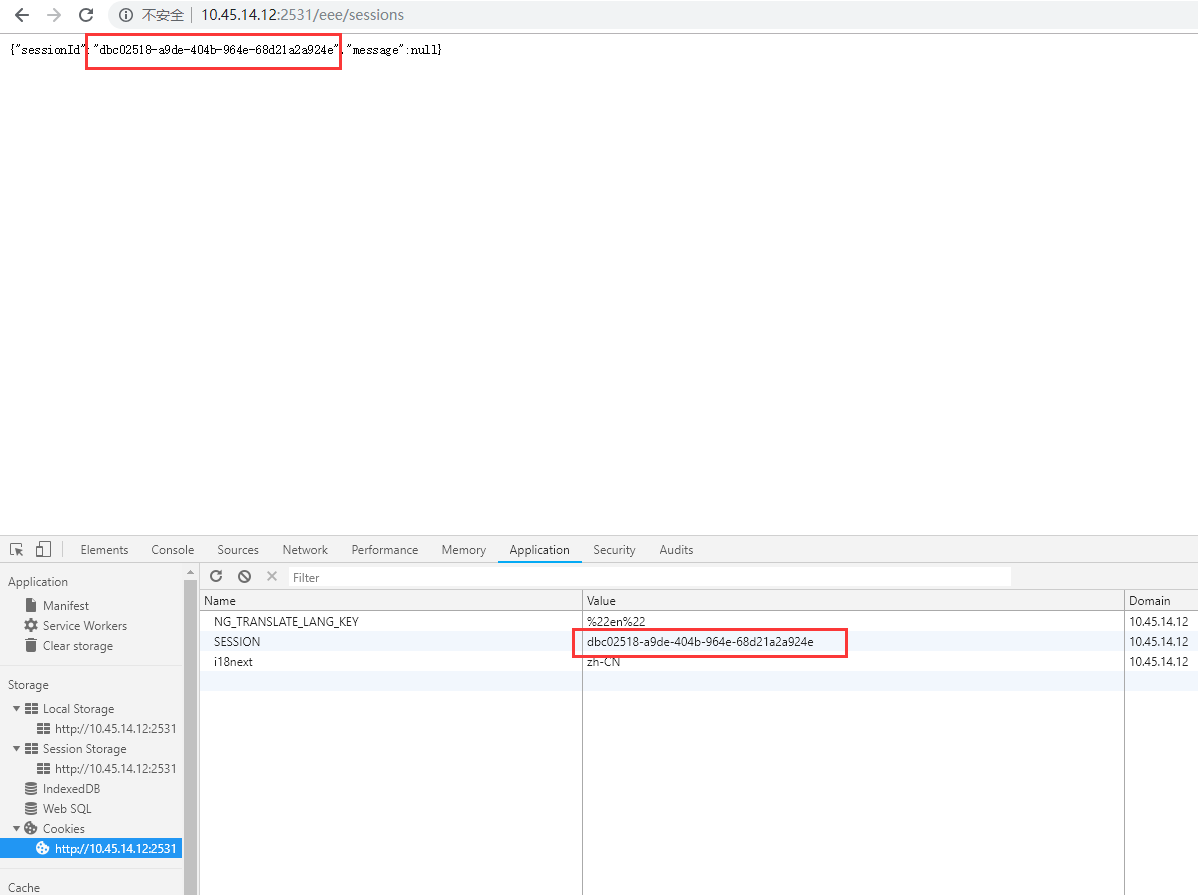This screenshot has height=895, width=1198.
Task: Open site info icon in address bar
Action: pos(125,15)
